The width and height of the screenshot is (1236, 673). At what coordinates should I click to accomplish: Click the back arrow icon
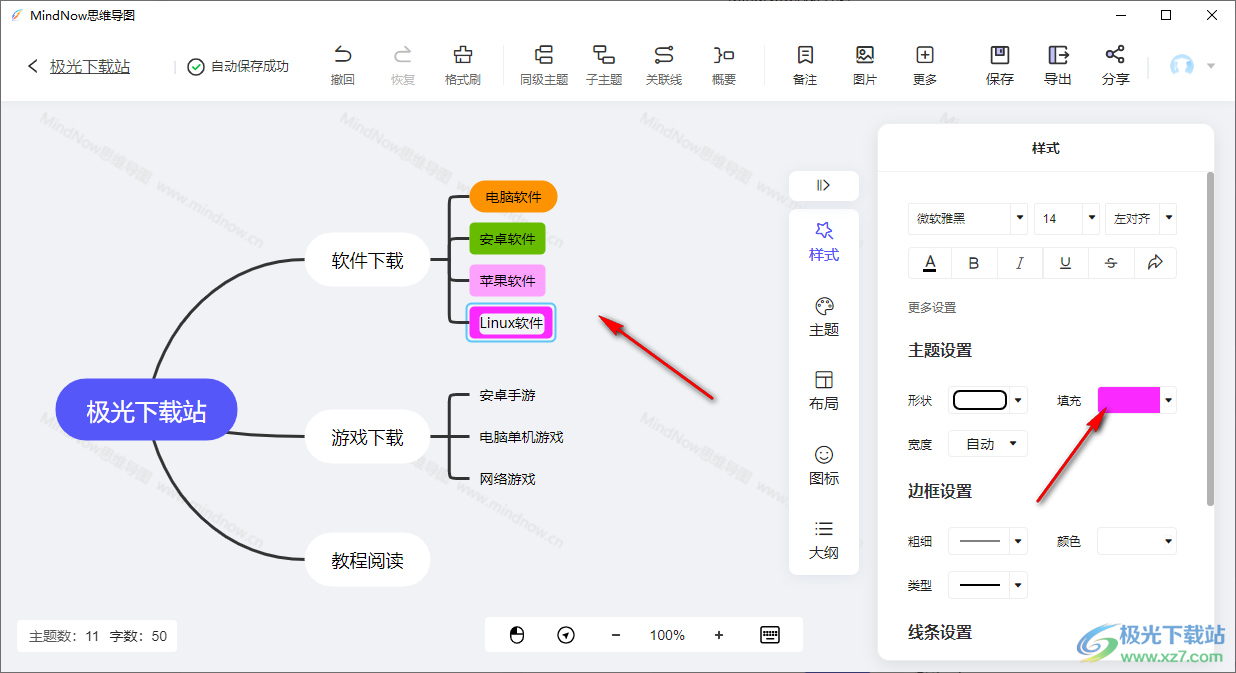33,66
